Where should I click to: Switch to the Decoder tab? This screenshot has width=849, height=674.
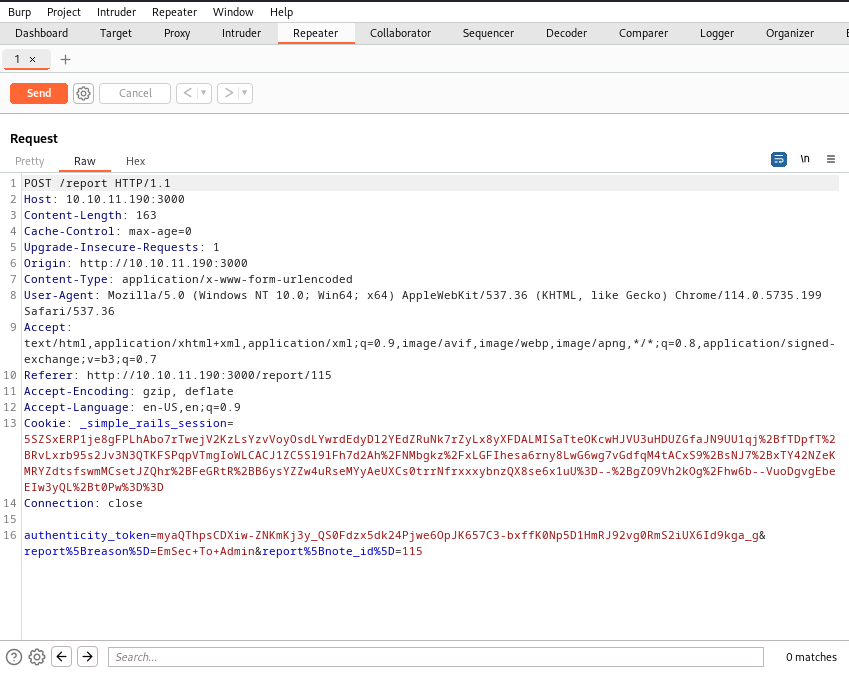point(566,33)
